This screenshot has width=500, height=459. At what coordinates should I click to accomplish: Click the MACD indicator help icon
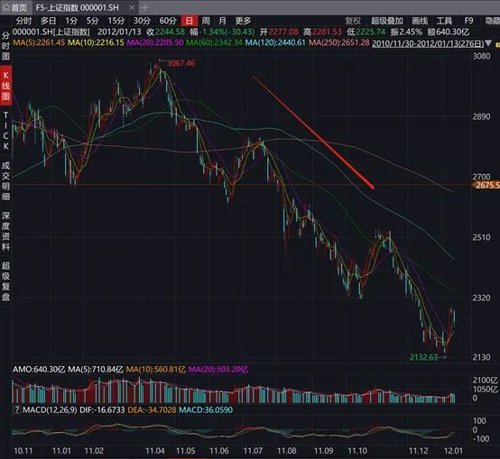pyautogui.click(x=16, y=410)
